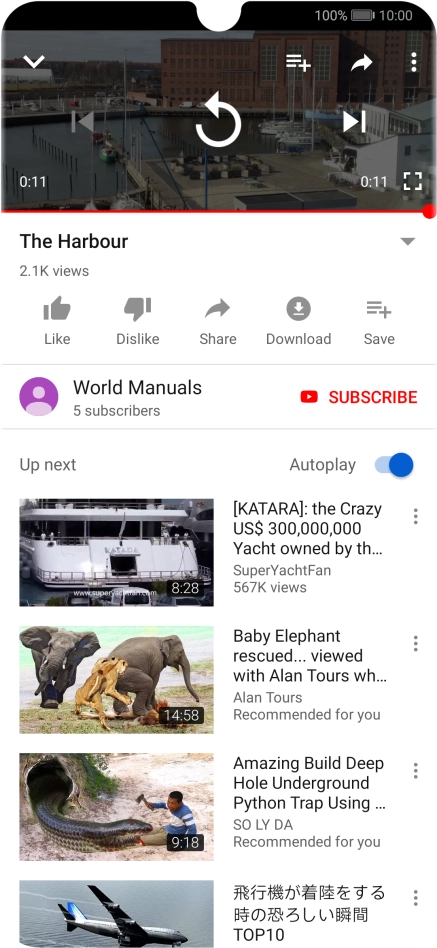Tap the share arrow on video overlay

(361, 62)
